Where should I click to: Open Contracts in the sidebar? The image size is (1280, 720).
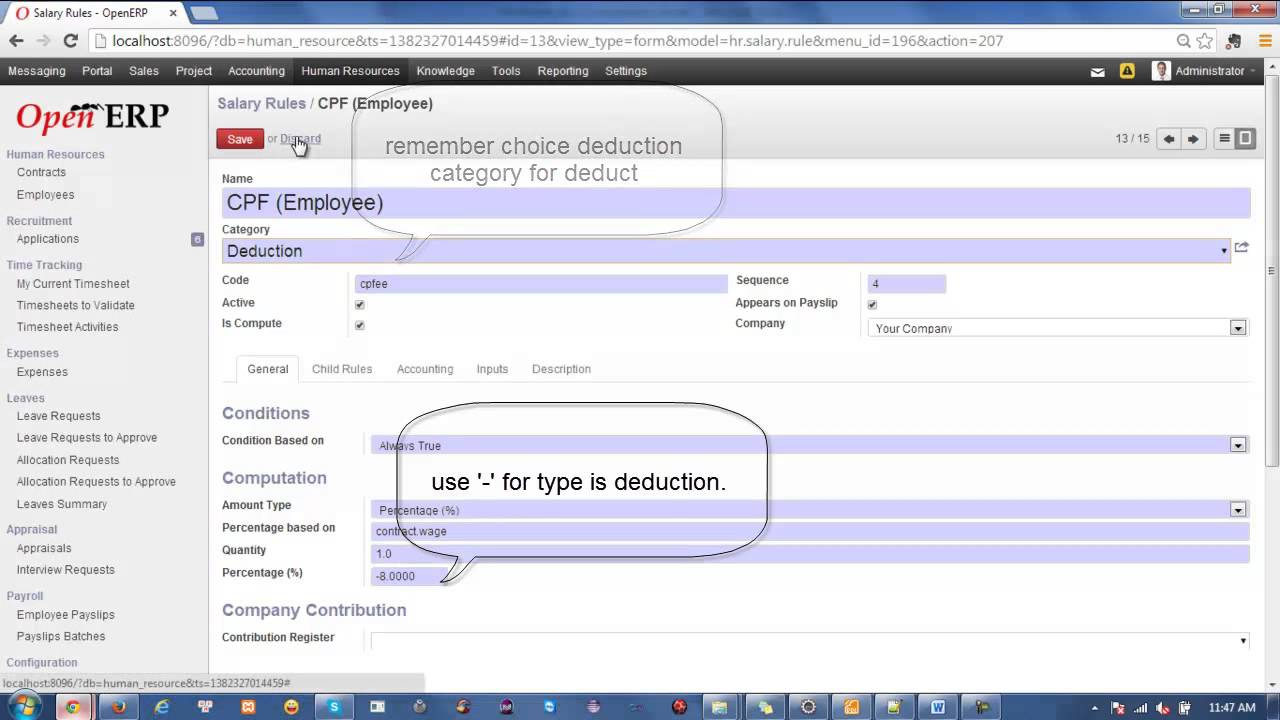41,172
